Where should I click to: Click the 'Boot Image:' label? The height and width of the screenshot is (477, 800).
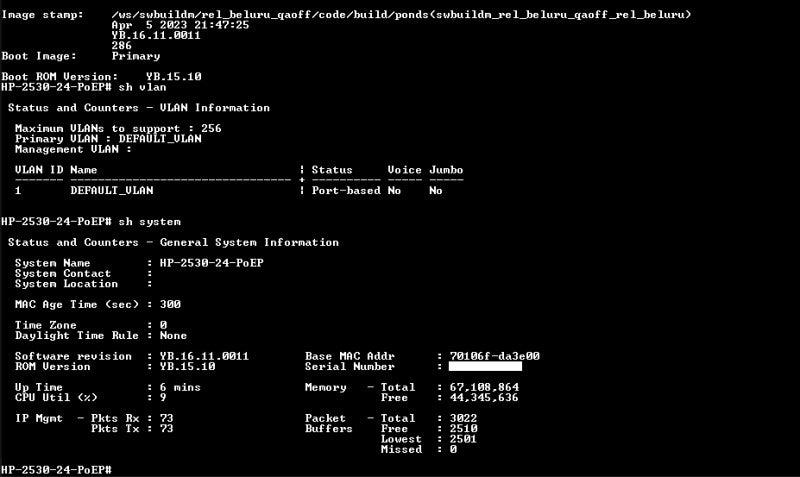(x=39, y=56)
